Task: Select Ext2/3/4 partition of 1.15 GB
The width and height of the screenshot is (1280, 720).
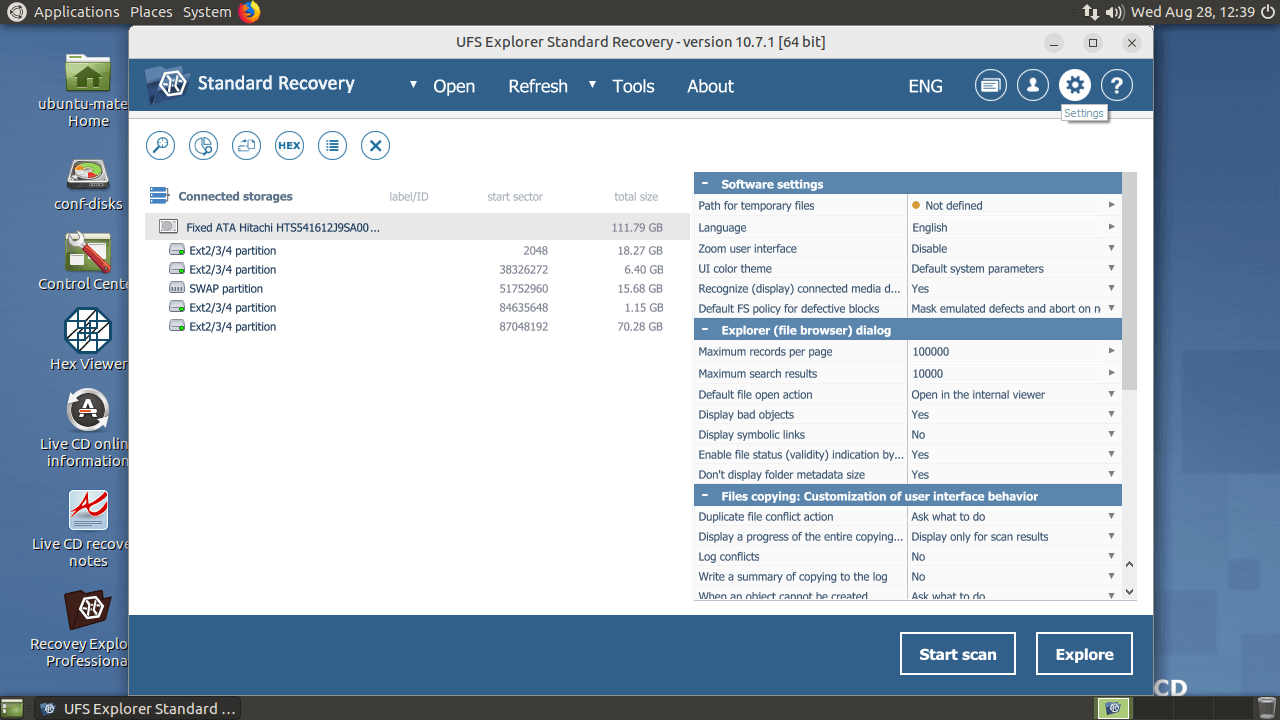Action: [417, 307]
